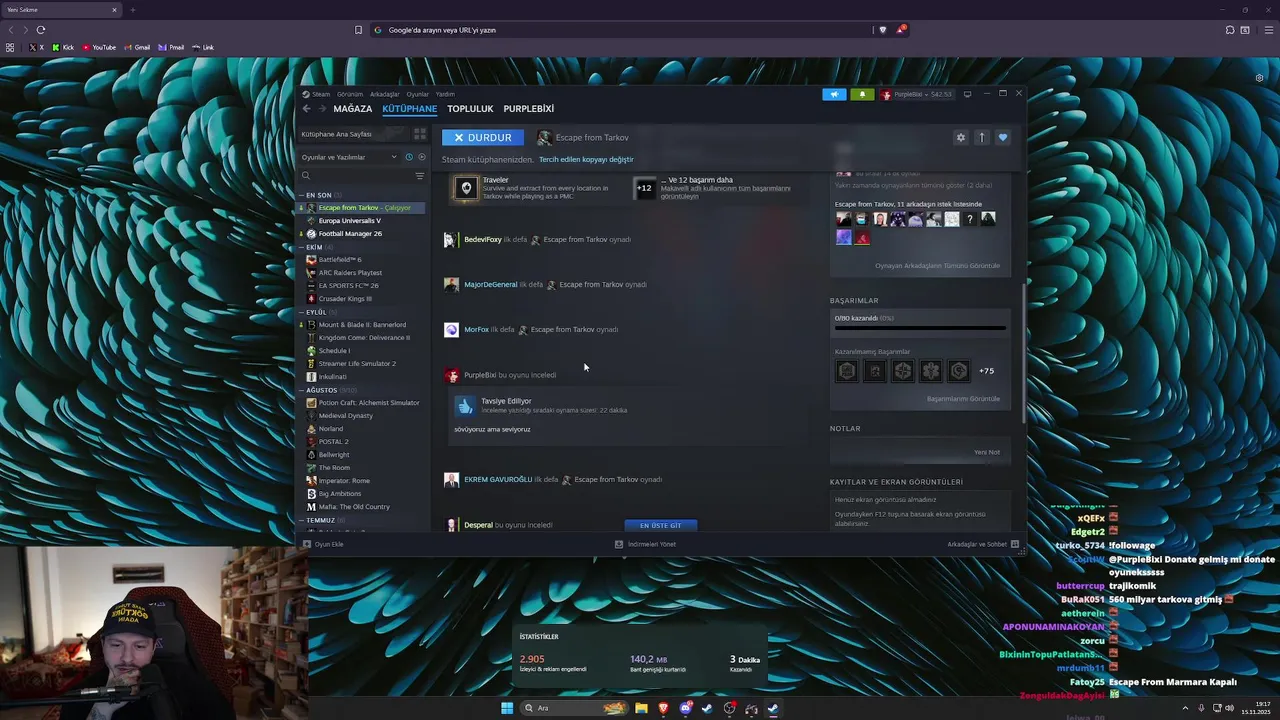Click the question mark friend avatar
The width and height of the screenshot is (1280, 720).
point(970,219)
